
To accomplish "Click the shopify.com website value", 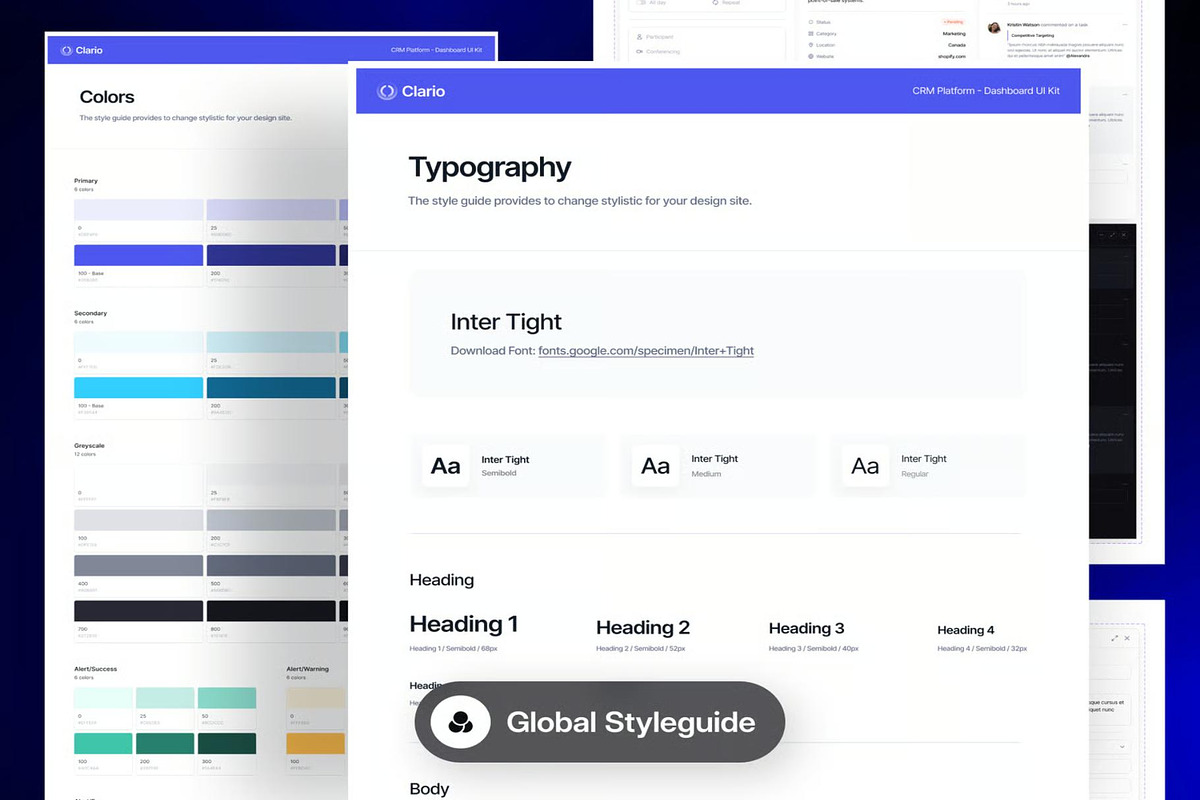I will click(951, 57).
